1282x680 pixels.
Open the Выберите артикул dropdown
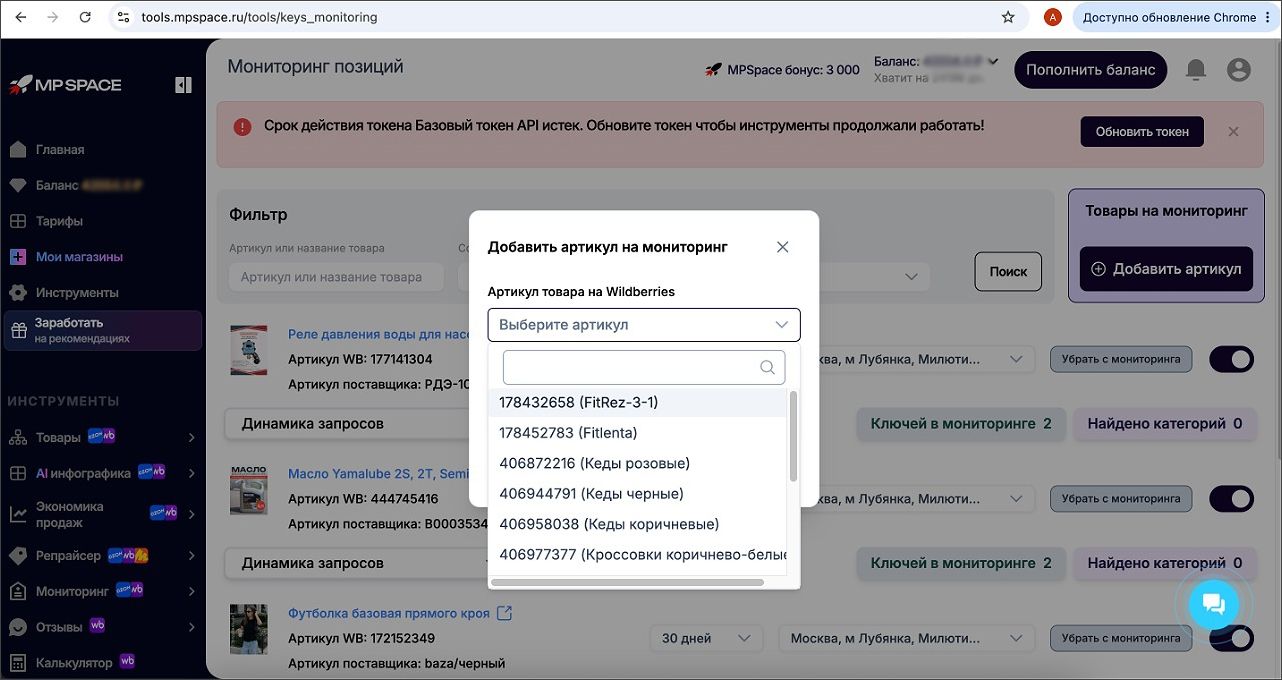[644, 325]
